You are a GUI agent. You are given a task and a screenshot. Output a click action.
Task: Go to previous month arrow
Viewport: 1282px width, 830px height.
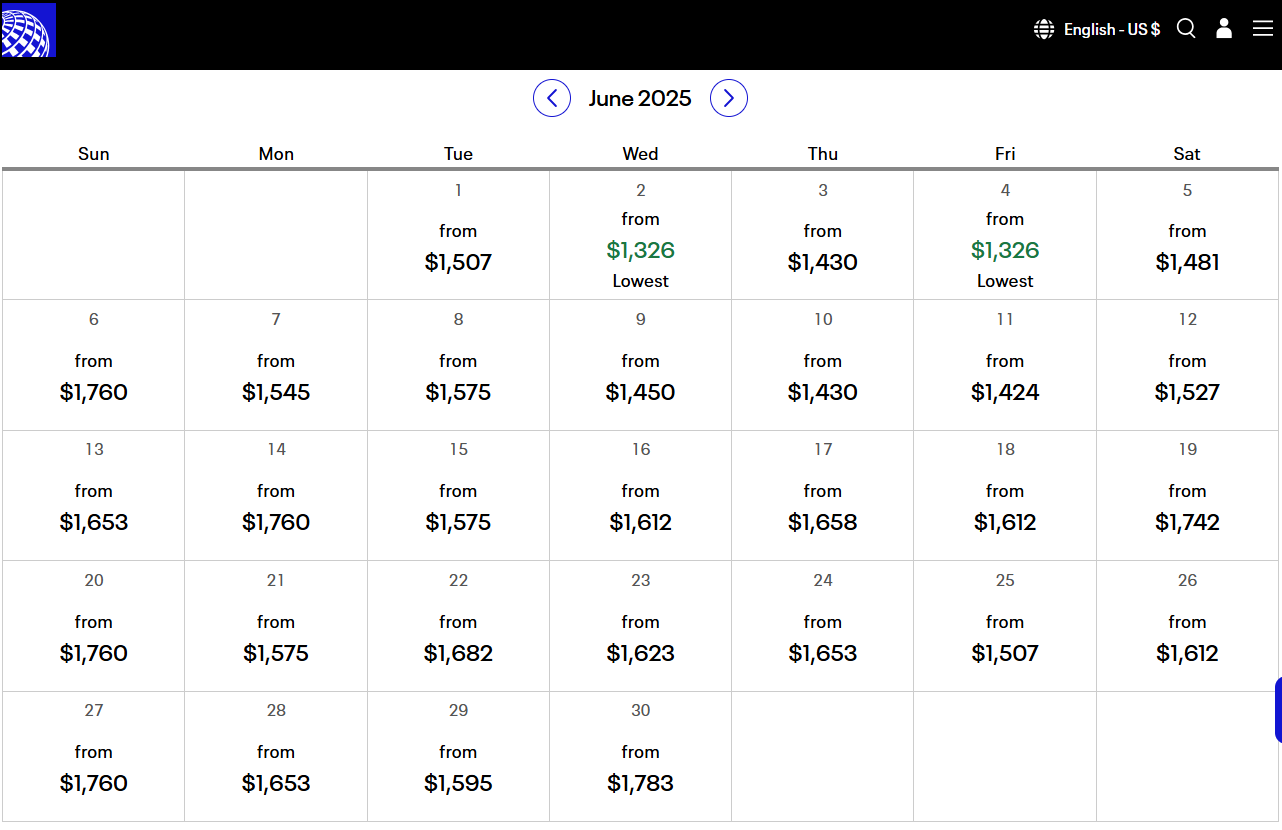pyautogui.click(x=552, y=98)
